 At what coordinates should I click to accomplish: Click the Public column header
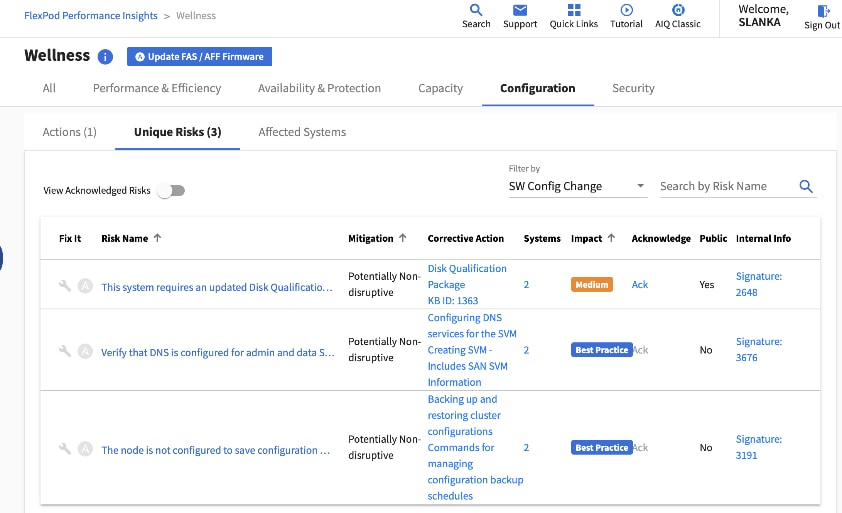(713, 239)
